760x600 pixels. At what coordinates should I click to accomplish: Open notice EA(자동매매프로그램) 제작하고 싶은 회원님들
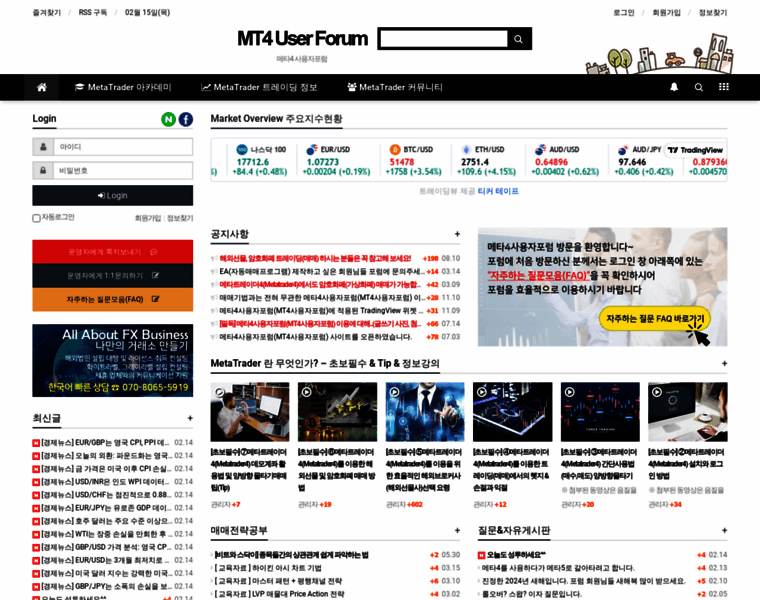pyautogui.click(x=322, y=271)
